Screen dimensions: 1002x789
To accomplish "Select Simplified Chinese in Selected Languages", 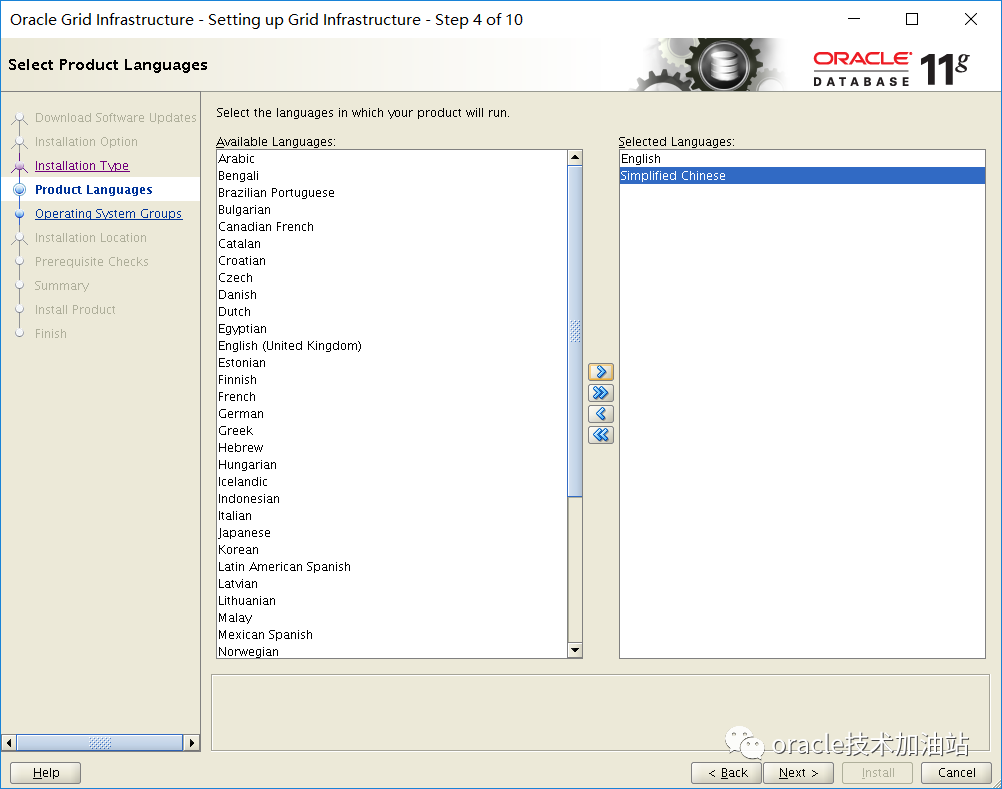I will (802, 176).
